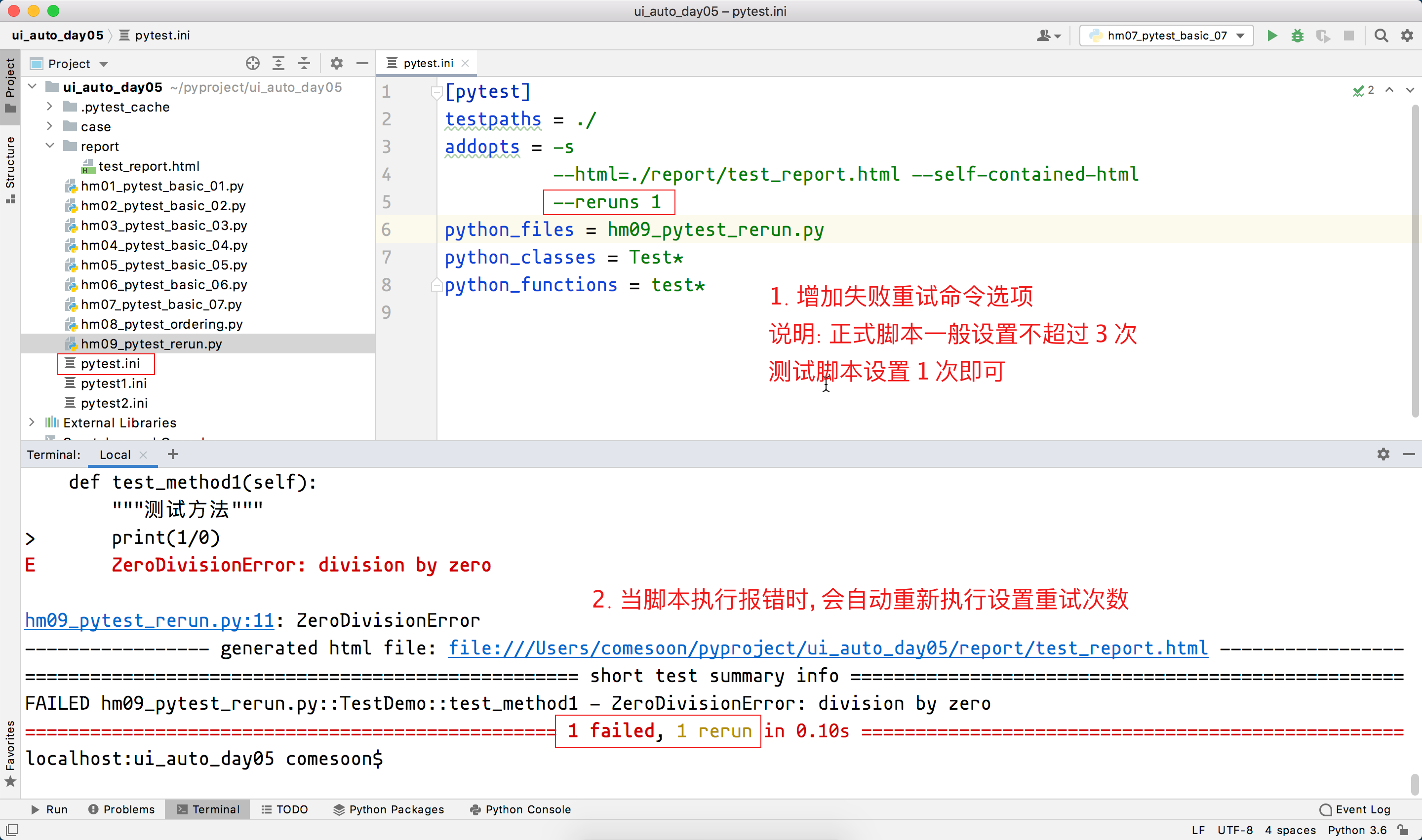Click Collapse All icon in Project panel
Image resolution: width=1422 pixels, height=840 pixels.
304,63
